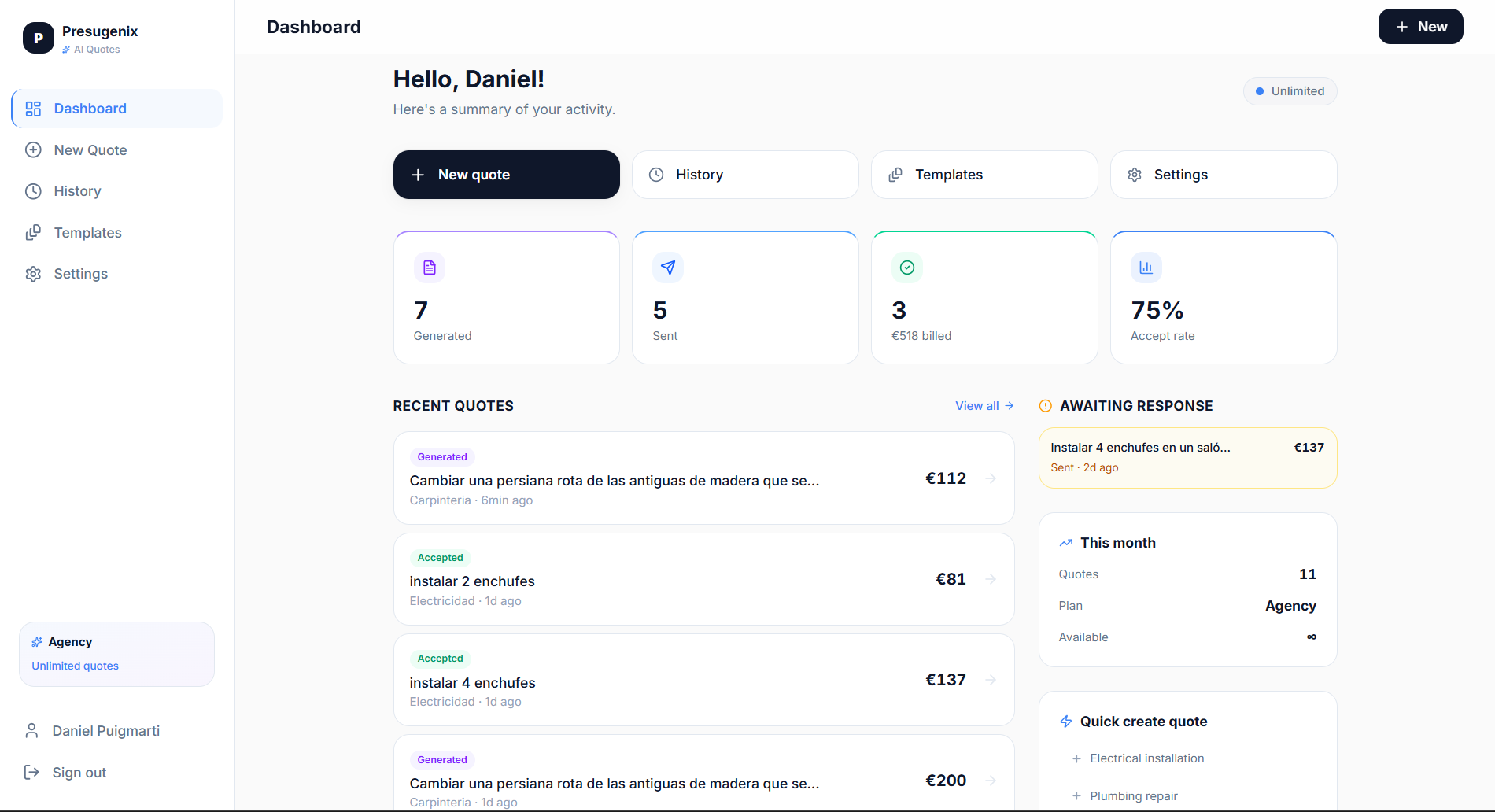Screen dimensions: 1495x812
Task: Click the 5 Sent stat card
Action: point(745,297)
